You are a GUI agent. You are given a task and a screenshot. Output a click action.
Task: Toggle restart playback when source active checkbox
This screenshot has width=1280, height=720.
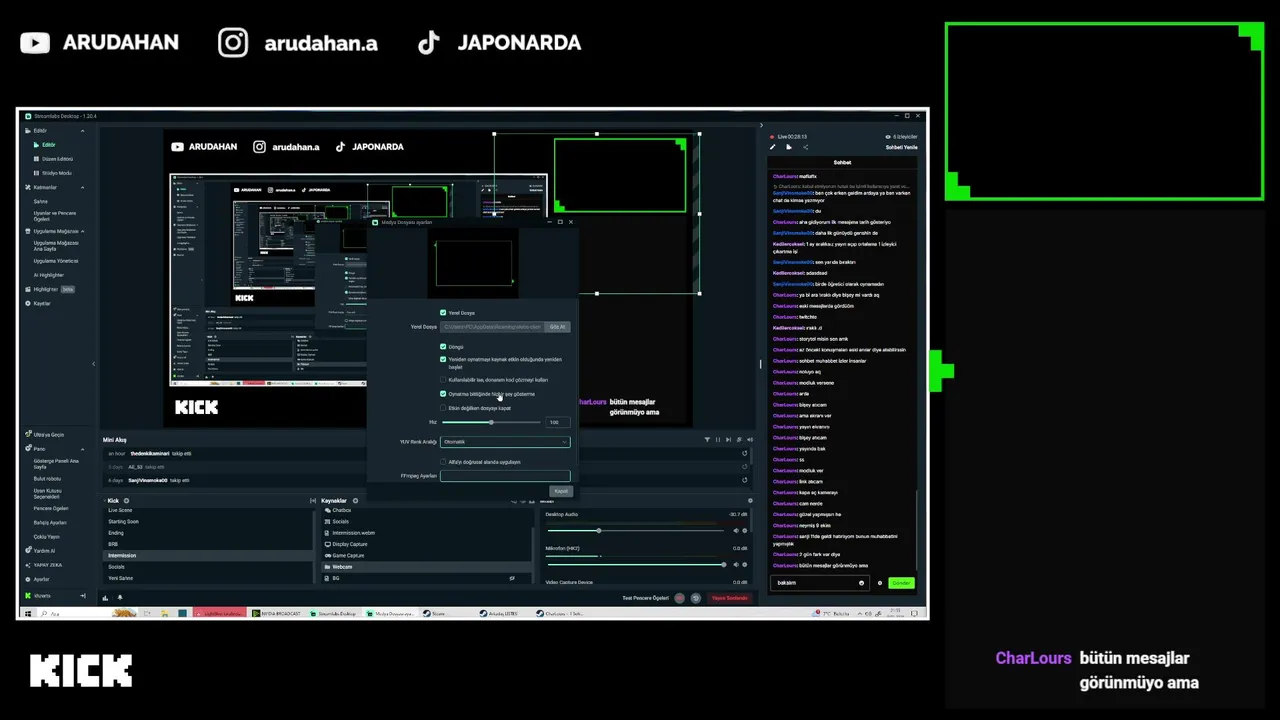point(443,360)
